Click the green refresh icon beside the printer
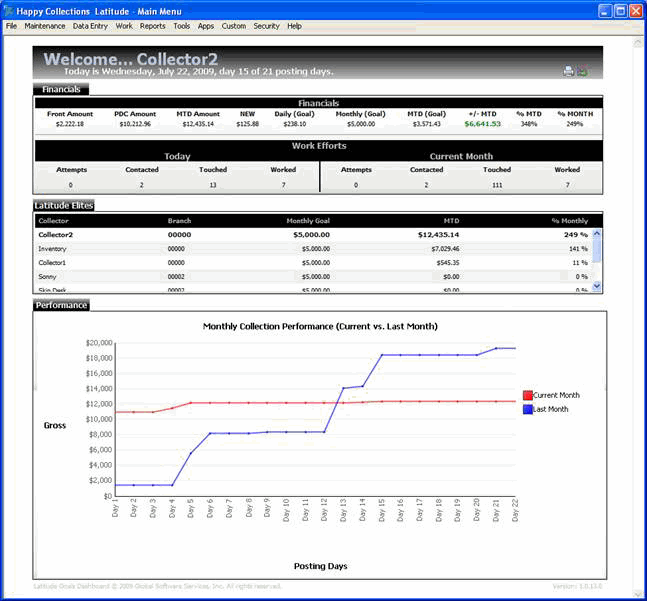Image resolution: width=647 pixels, height=601 pixels. point(583,71)
